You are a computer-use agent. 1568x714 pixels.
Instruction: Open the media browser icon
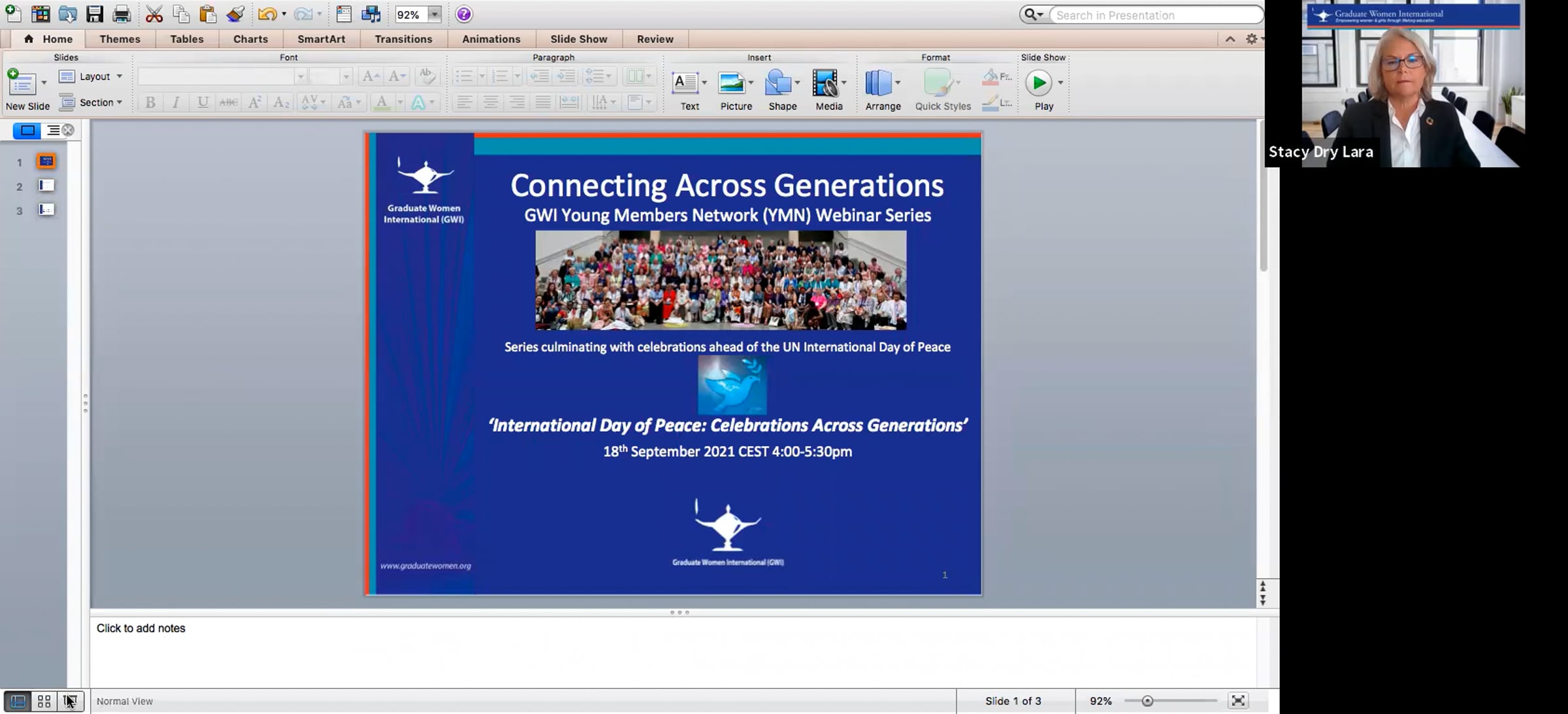pyautogui.click(x=371, y=14)
